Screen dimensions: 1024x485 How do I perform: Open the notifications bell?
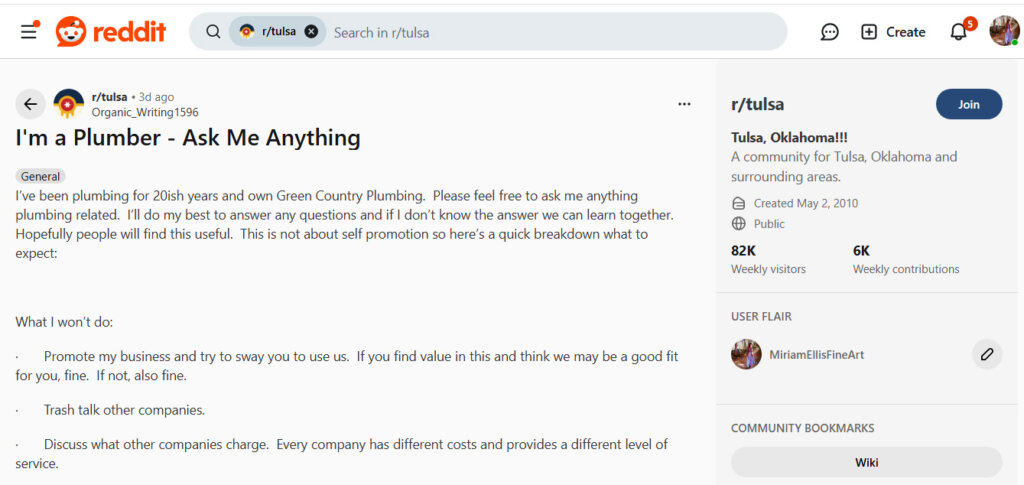[x=958, y=32]
